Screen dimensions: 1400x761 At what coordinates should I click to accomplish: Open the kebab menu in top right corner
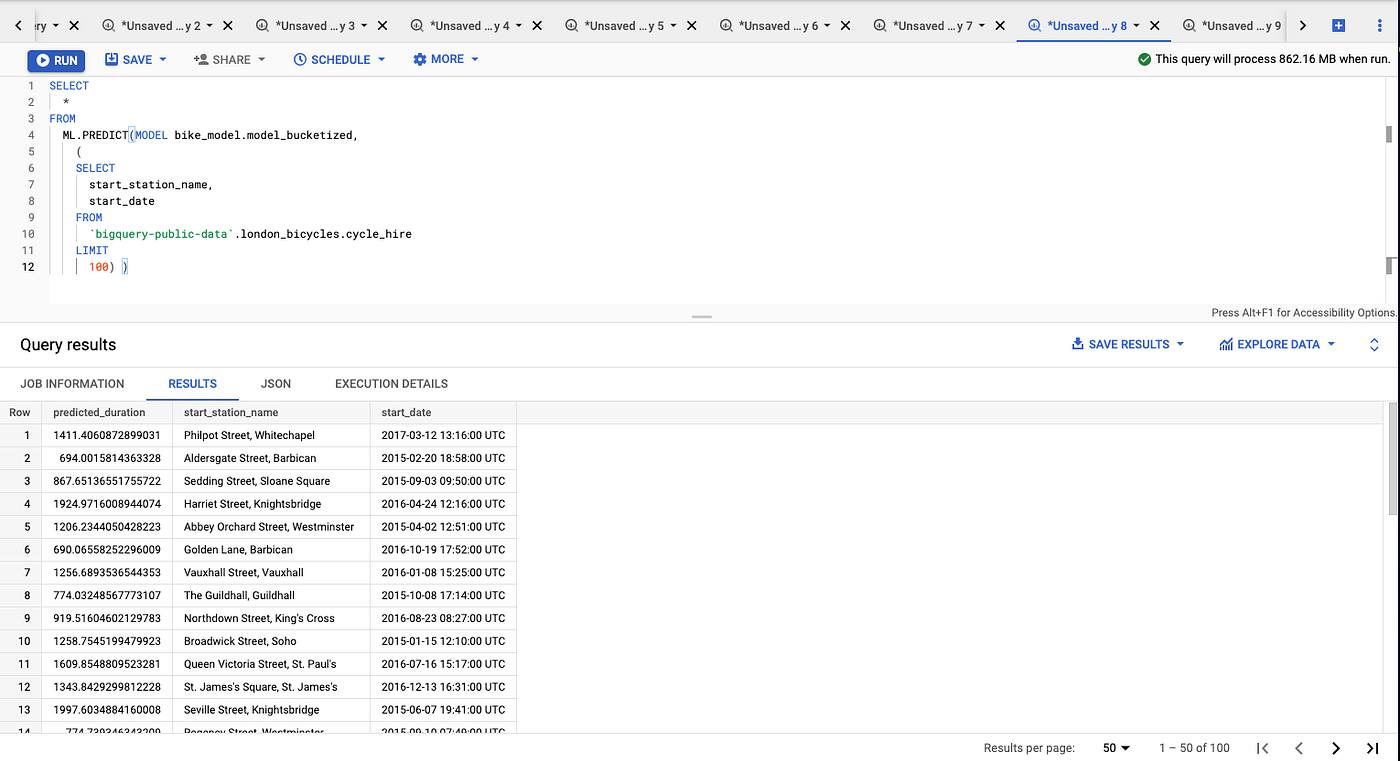1381,25
